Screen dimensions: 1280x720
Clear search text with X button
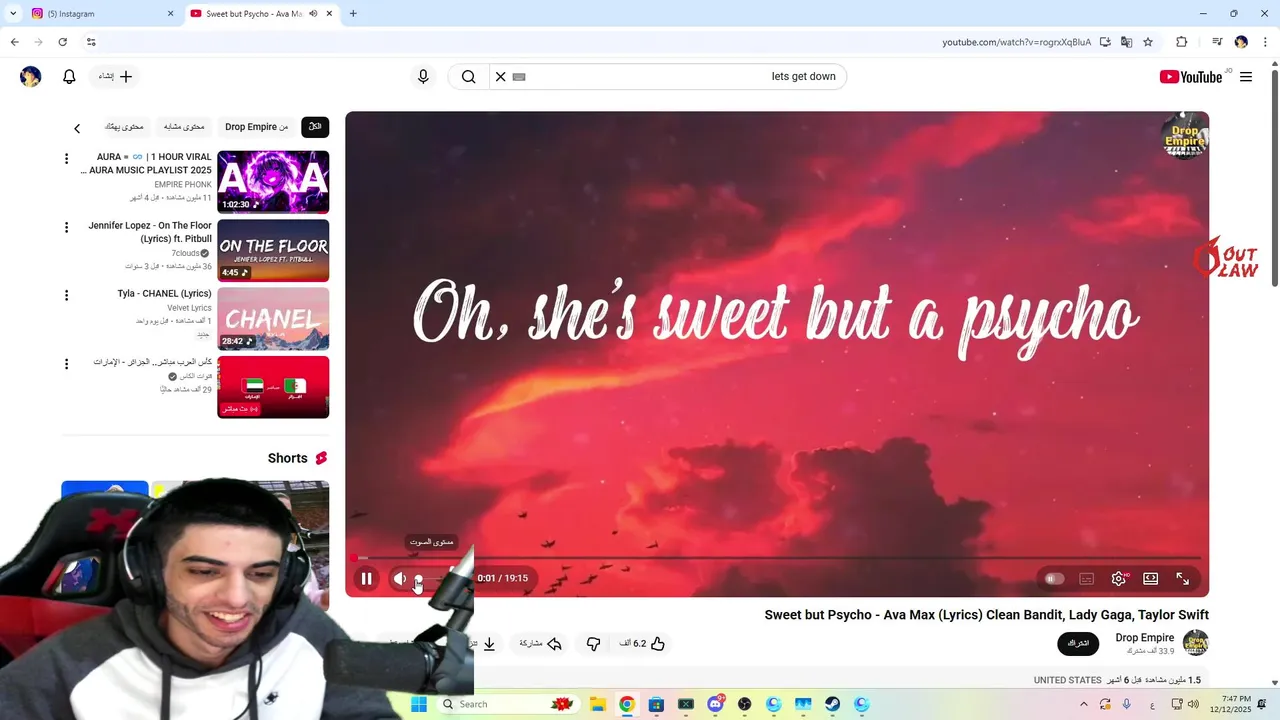(x=501, y=77)
